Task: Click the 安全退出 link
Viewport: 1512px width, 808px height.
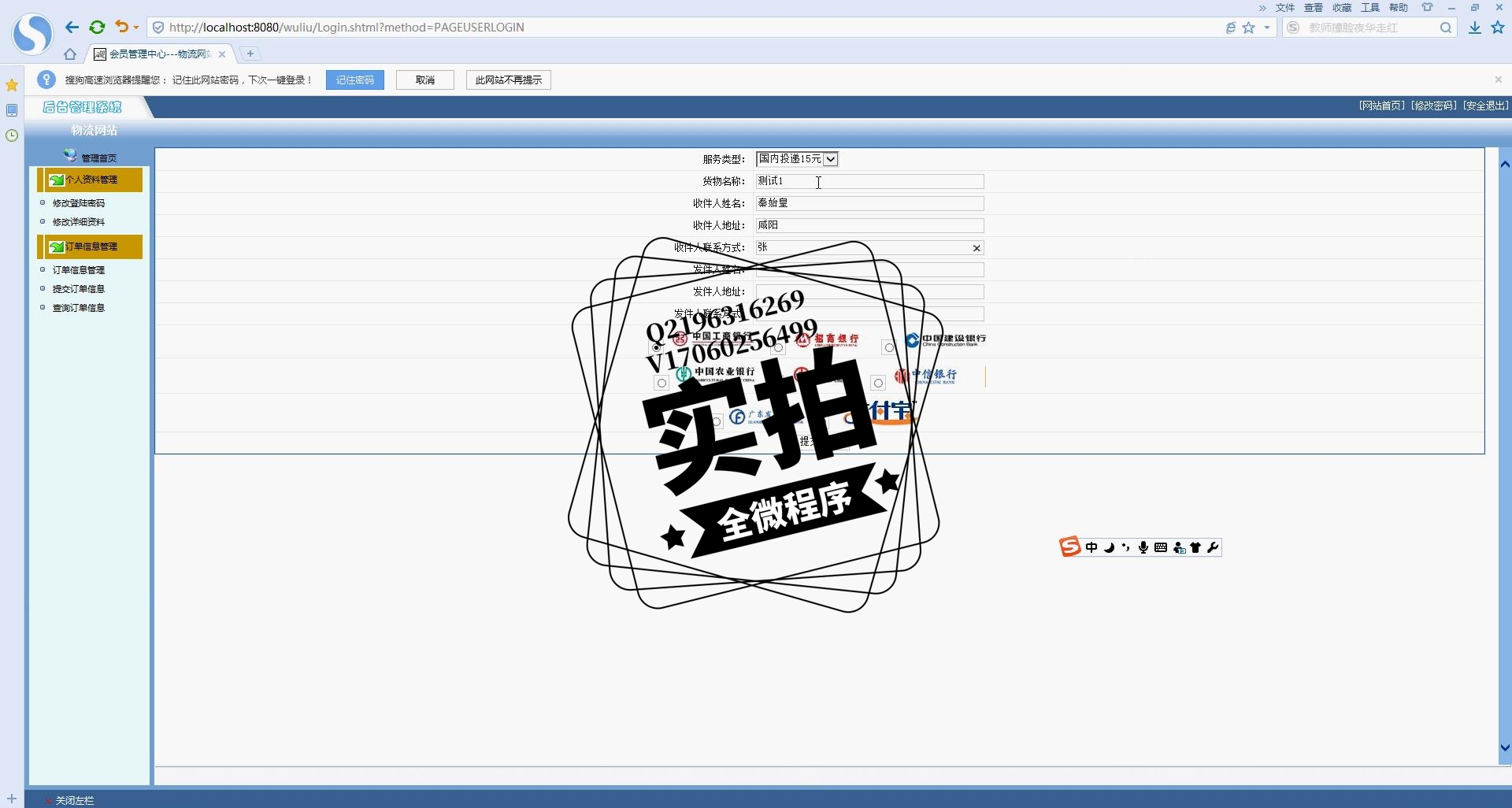Action: click(x=1486, y=106)
